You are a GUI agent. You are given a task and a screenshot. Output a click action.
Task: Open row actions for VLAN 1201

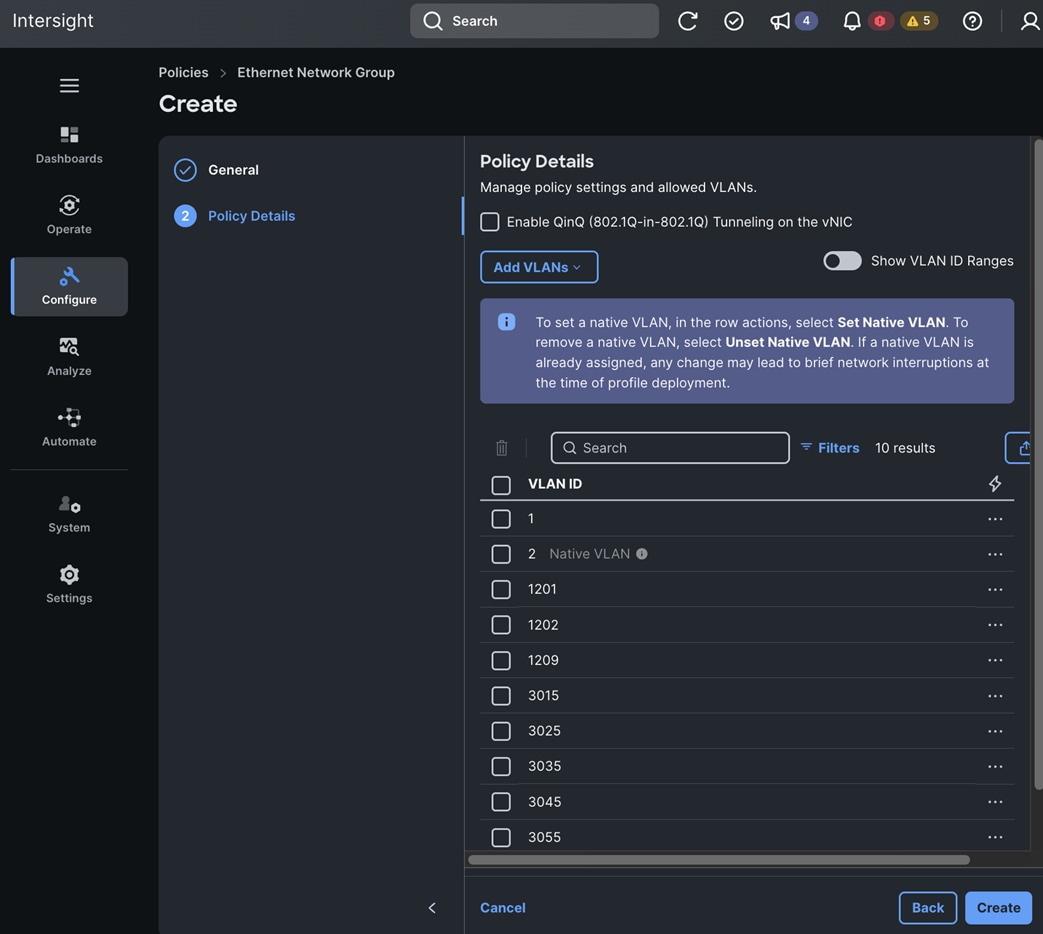[994, 589]
